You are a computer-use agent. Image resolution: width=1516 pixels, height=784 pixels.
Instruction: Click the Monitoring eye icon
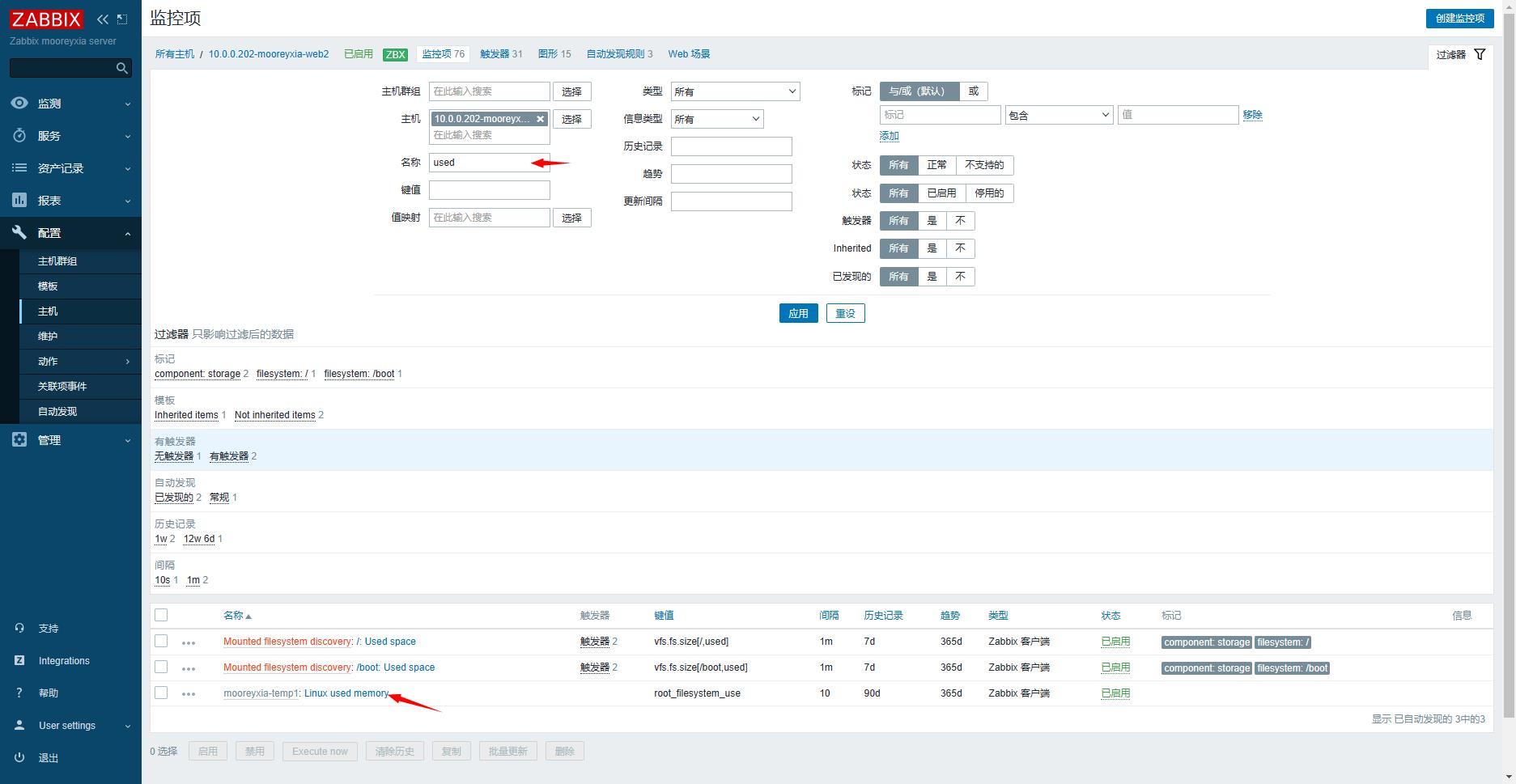tap(19, 104)
